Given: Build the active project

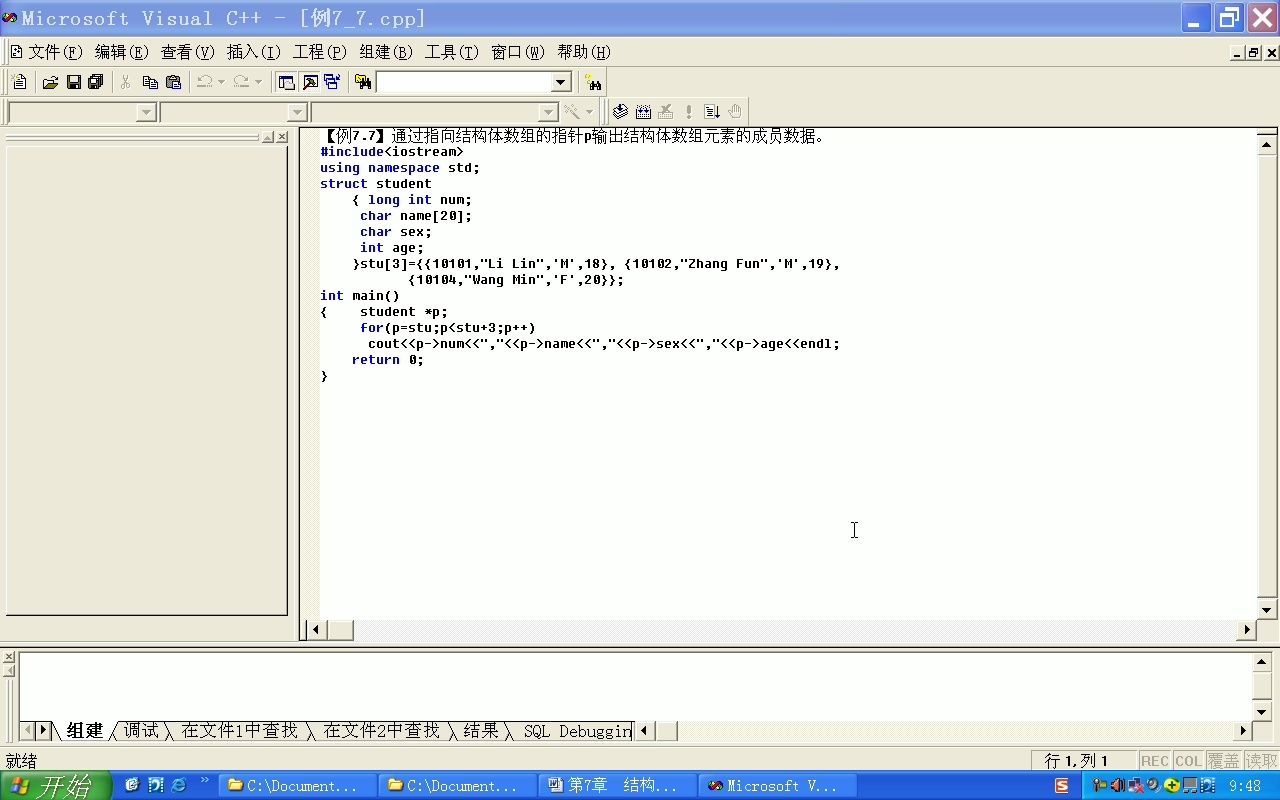Looking at the screenshot, I should click(643, 111).
